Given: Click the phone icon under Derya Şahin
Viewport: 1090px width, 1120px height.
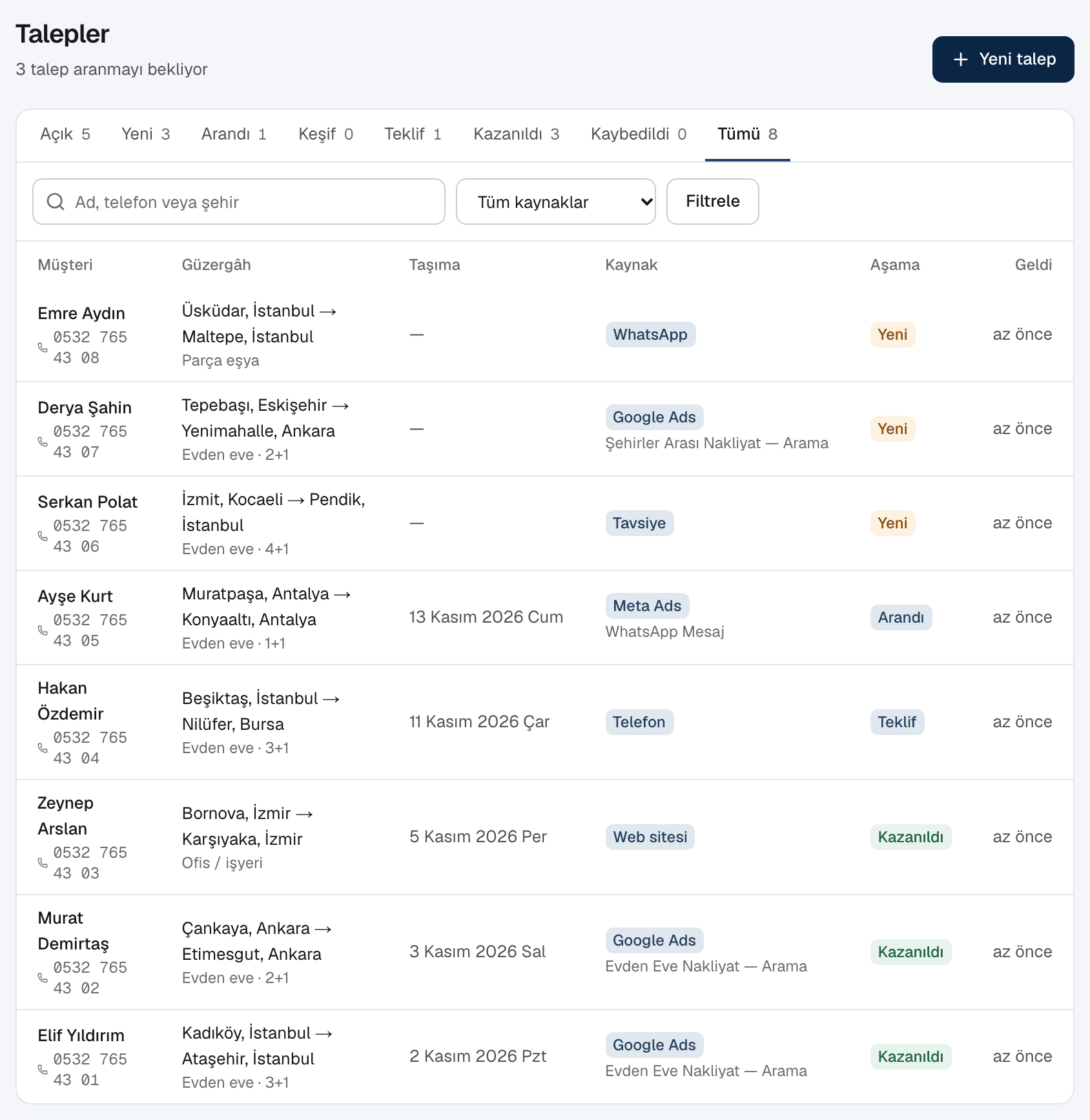Looking at the screenshot, I should pos(43,442).
